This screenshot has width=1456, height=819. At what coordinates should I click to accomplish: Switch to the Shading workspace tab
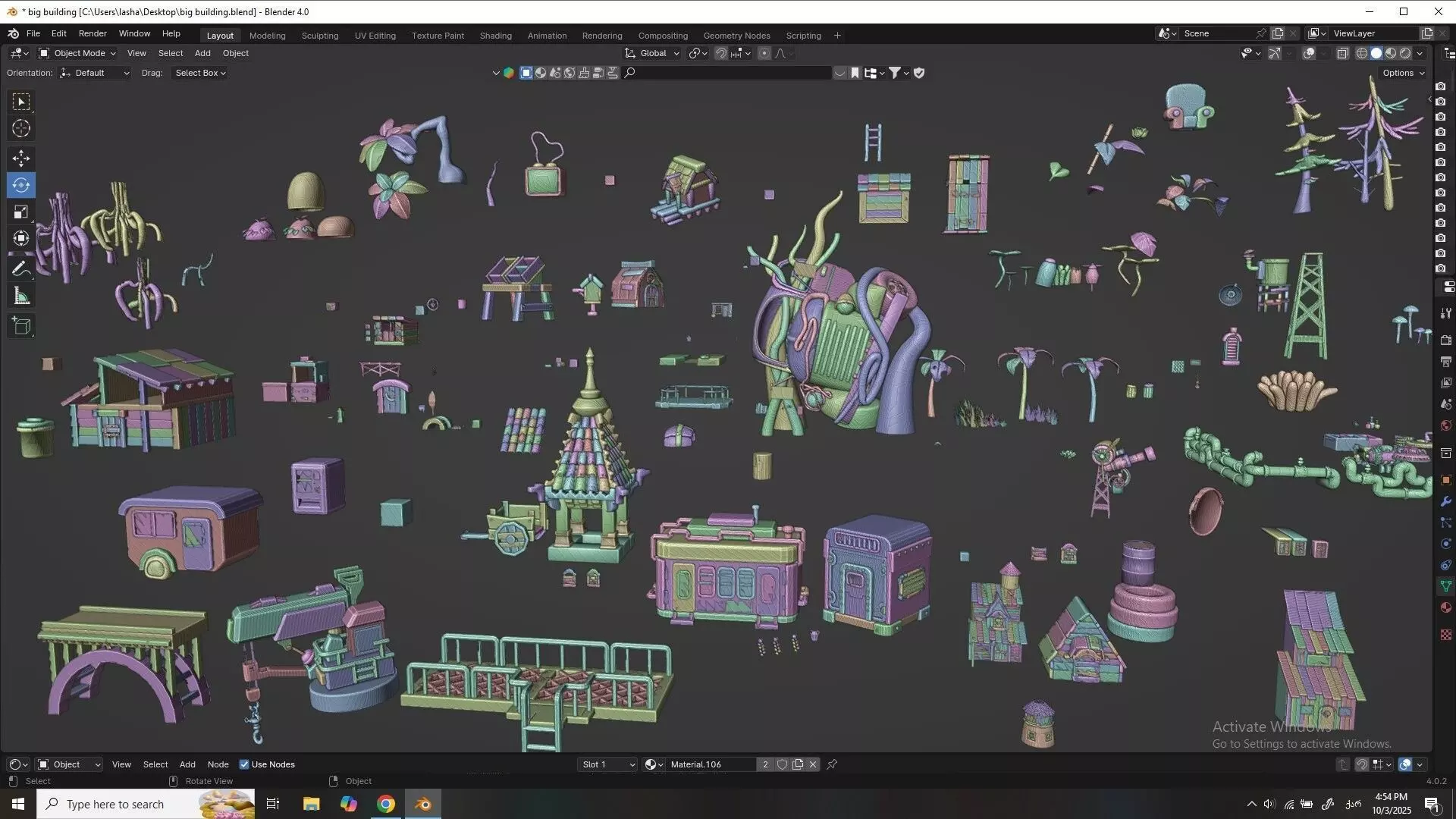coord(495,36)
